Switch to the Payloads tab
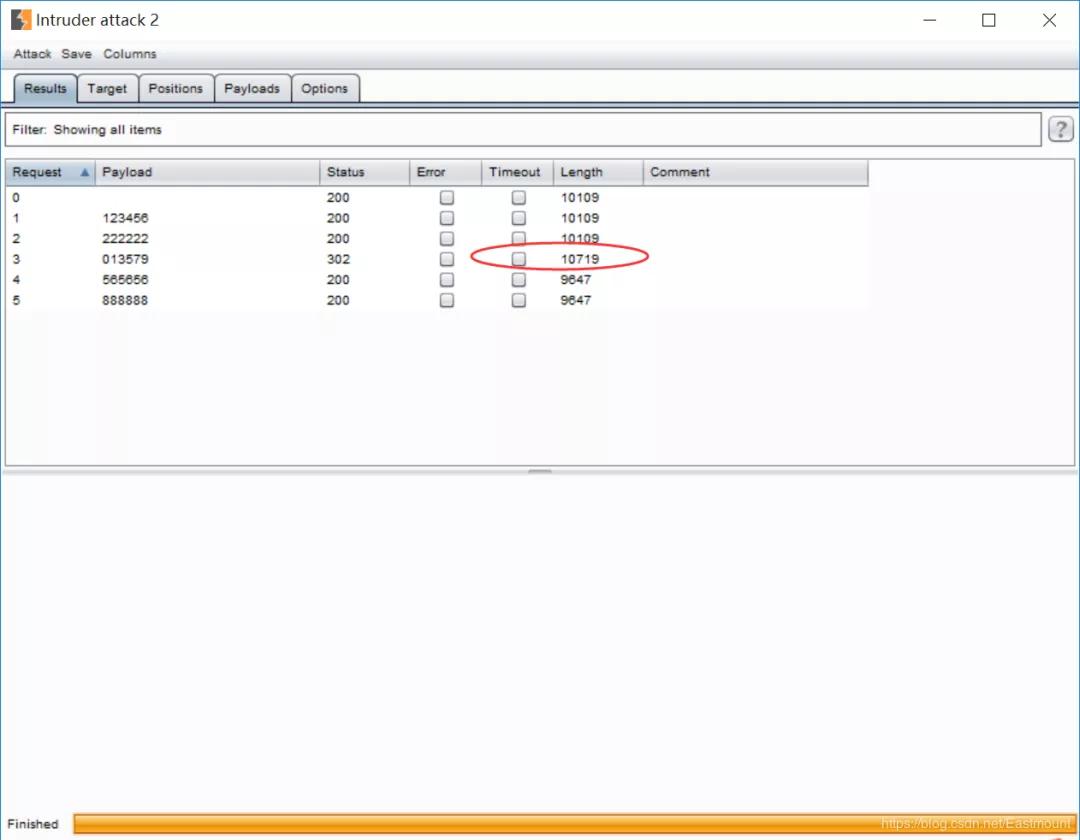 pyautogui.click(x=252, y=89)
